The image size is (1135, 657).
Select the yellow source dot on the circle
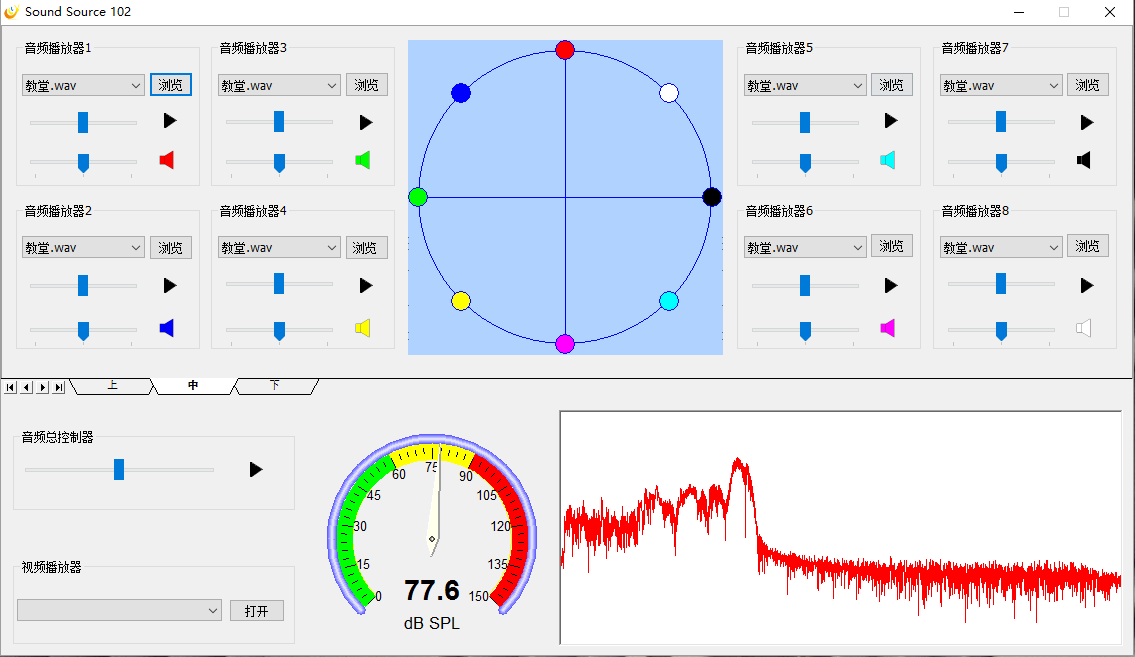461,301
